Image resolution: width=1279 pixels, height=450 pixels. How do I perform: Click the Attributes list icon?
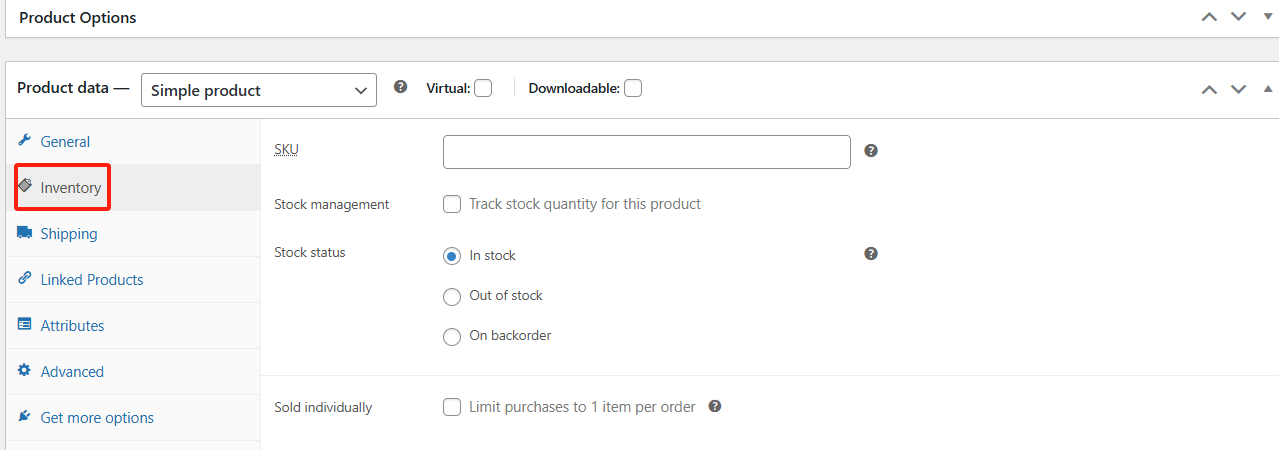pos(24,325)
